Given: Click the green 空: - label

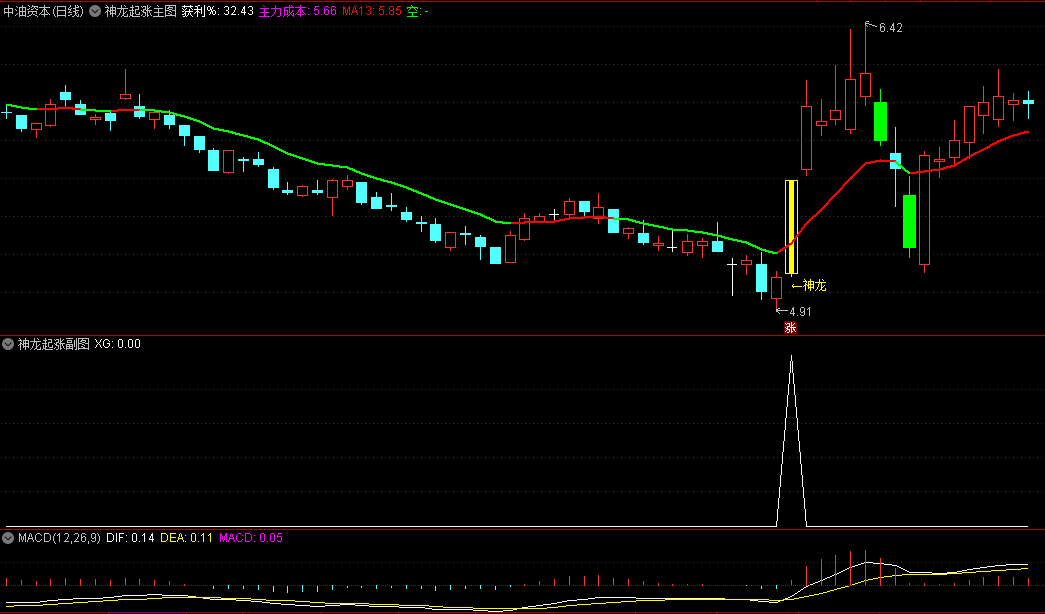Looking at the screenshot, I should point(418,11).
